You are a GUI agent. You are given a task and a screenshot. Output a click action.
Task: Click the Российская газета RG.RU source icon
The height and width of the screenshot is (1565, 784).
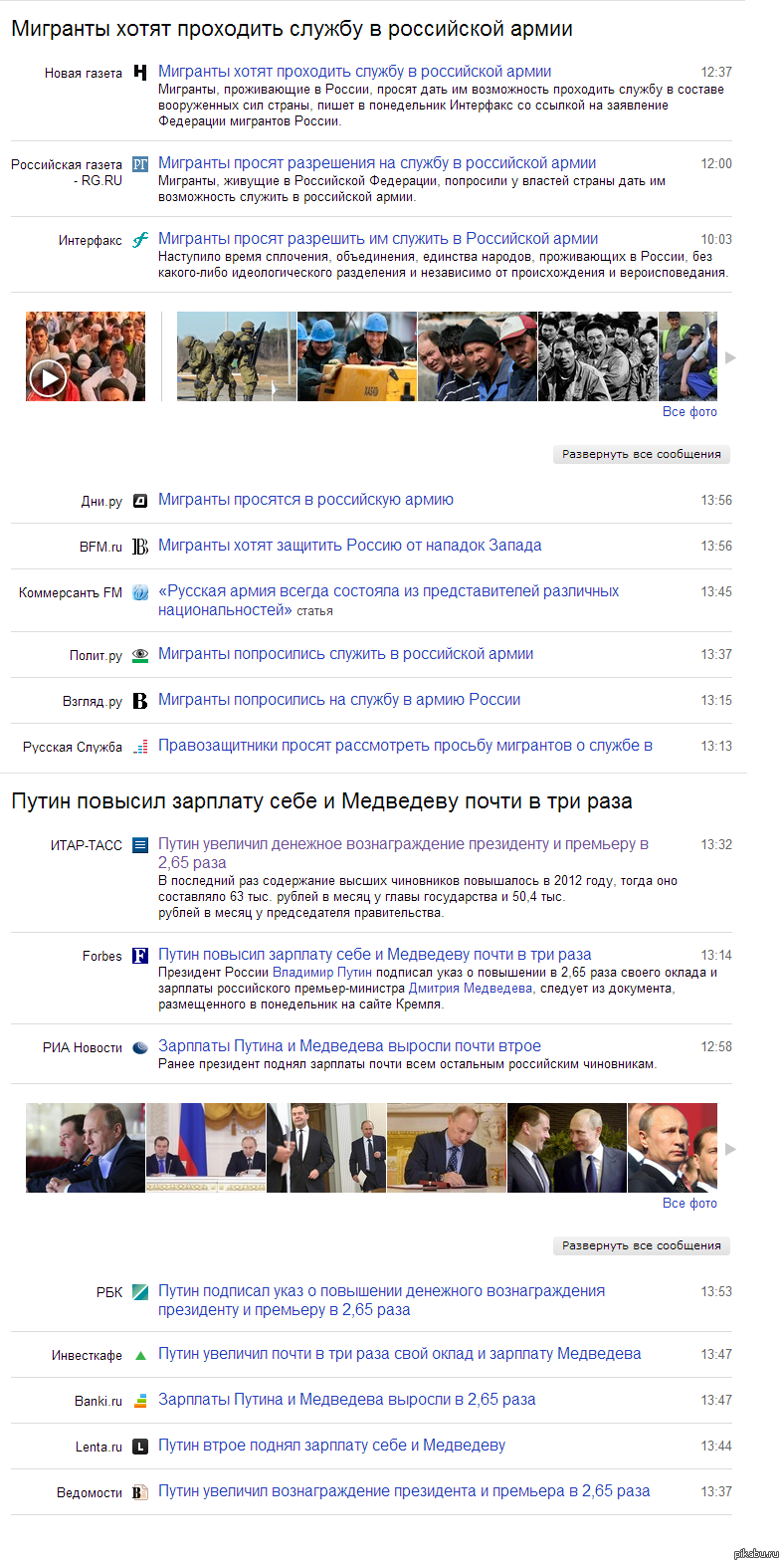140,163
